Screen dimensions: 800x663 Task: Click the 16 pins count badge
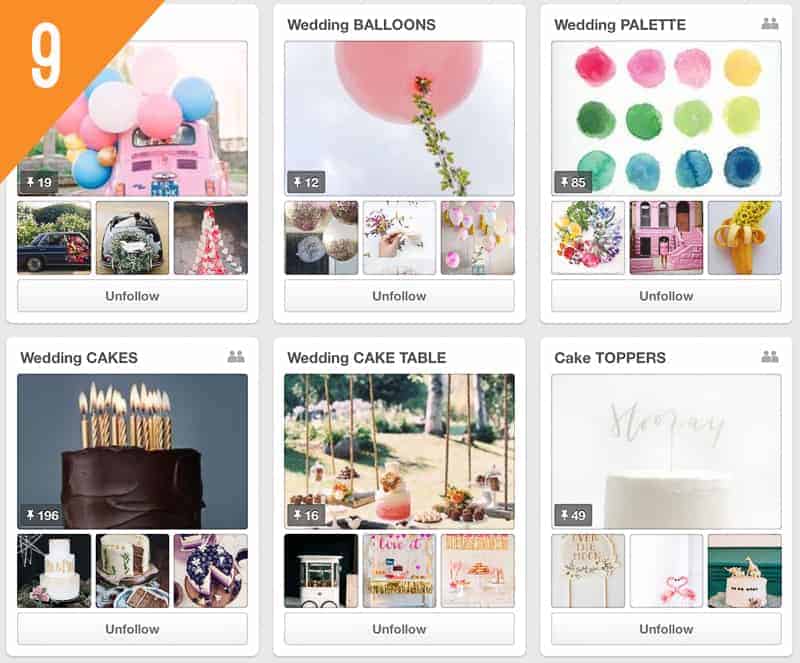pos(306,515)
